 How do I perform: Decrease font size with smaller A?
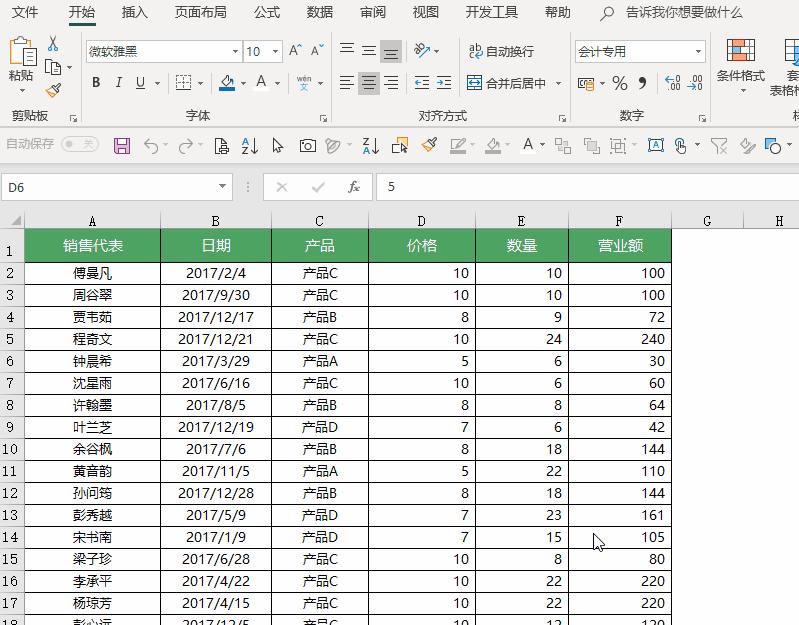(x=317, y=50)
